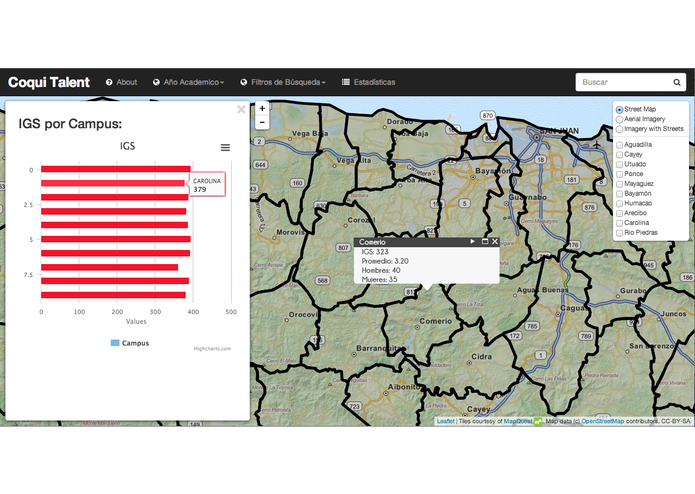Click the route 172 shield near Cidra

pos(514,336)
